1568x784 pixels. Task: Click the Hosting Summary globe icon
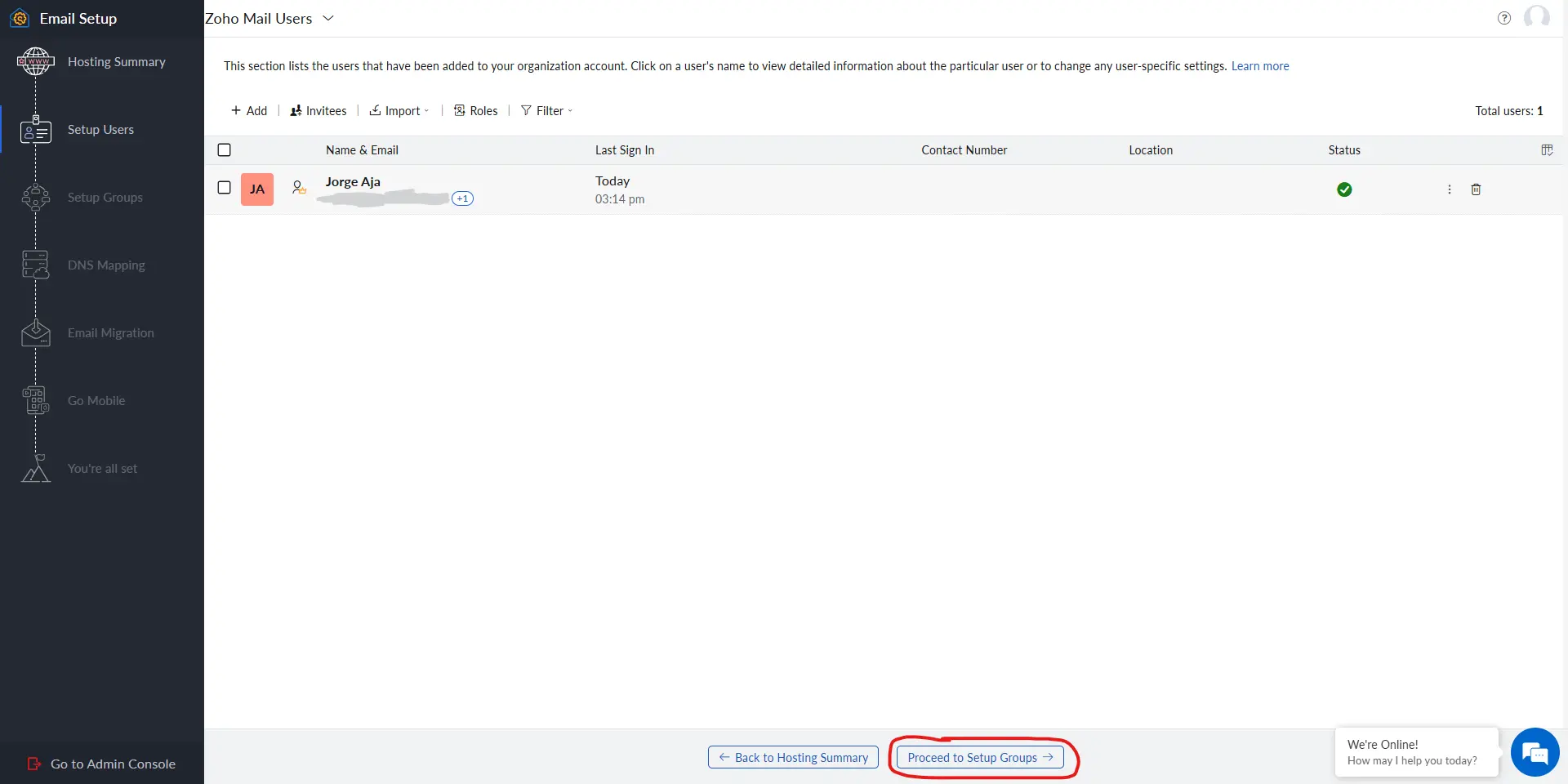(36, 61)
